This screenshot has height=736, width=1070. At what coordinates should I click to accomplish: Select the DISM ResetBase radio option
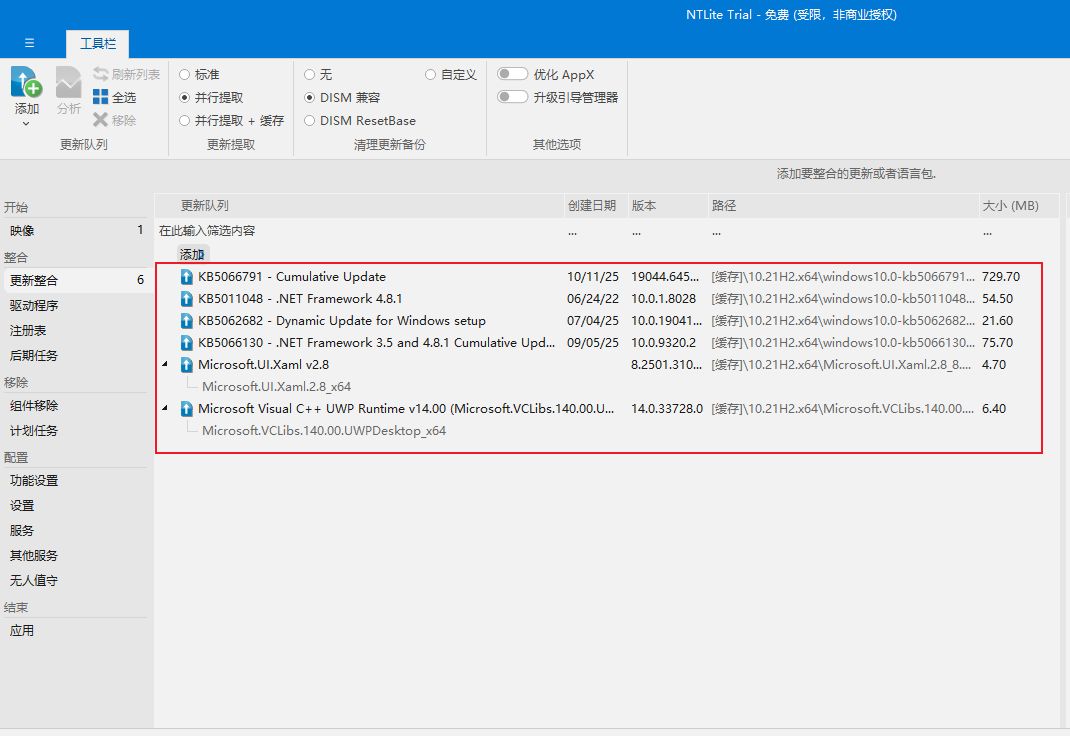pos(310,120)
